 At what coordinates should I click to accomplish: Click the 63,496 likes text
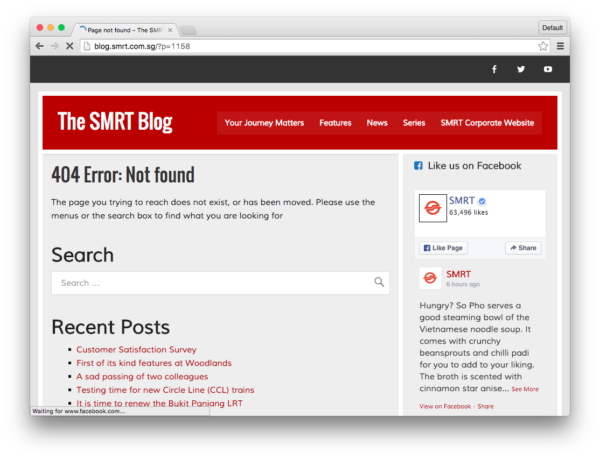point(468,212)
